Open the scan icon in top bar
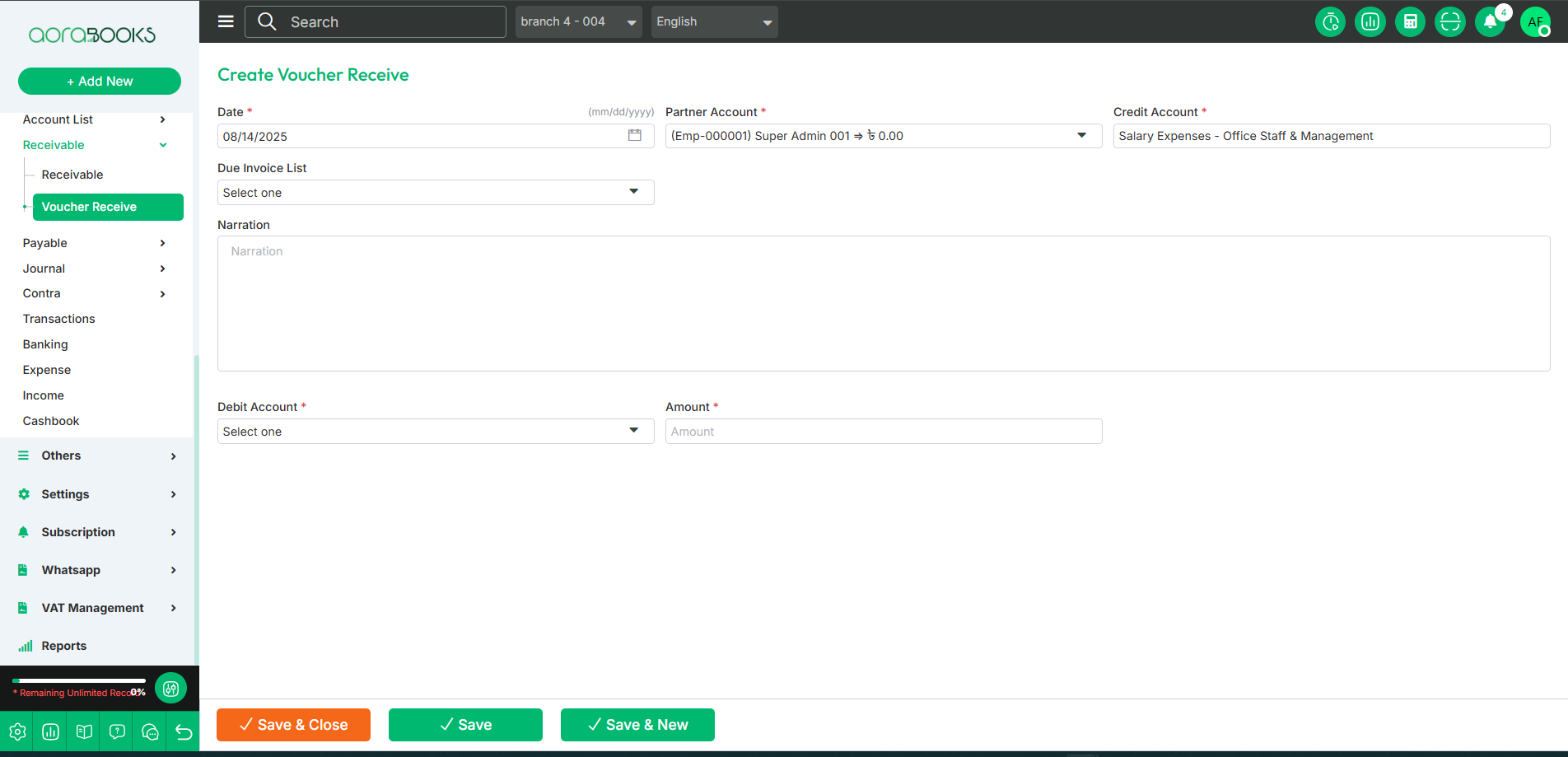1568x757 pixels. coord(1449,21)
